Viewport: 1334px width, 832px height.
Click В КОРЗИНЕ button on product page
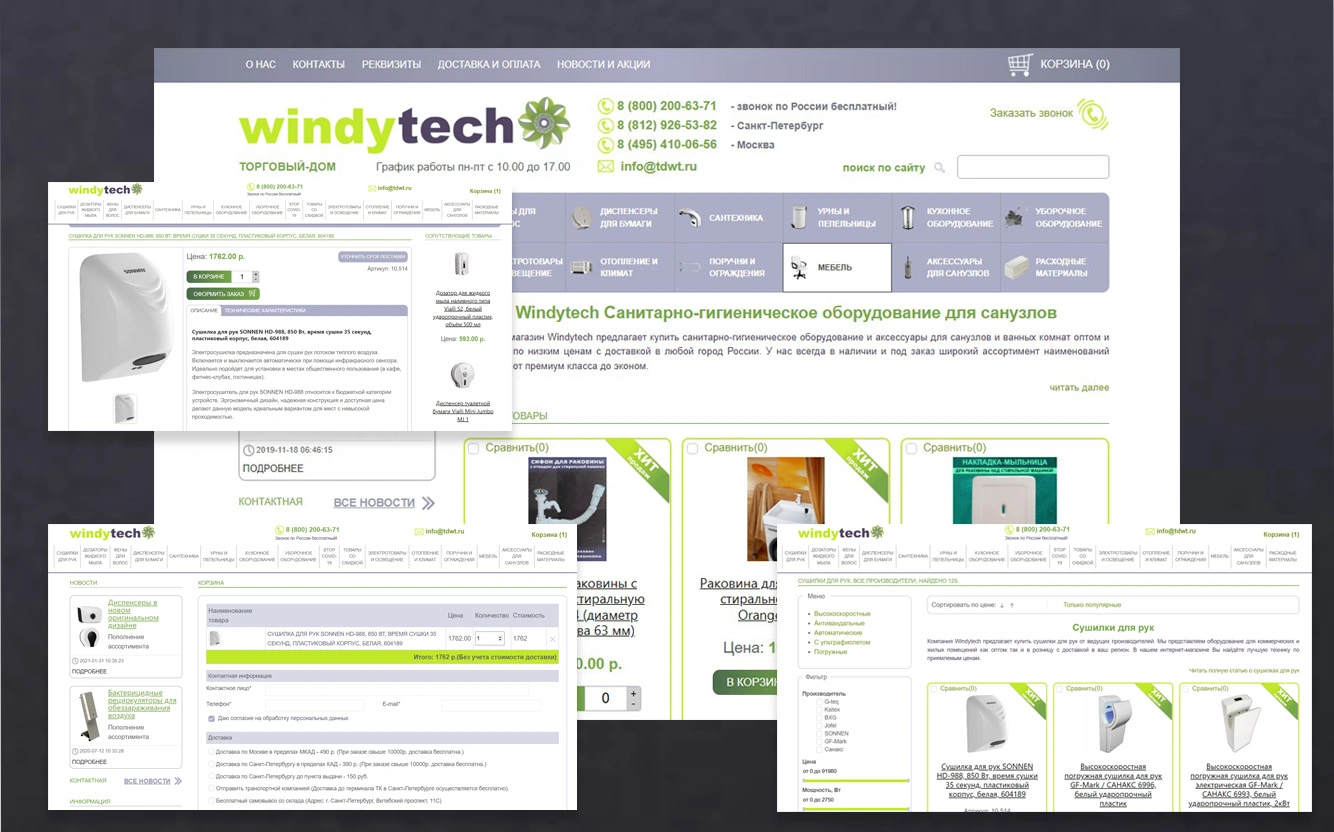(x=209, y=277)
